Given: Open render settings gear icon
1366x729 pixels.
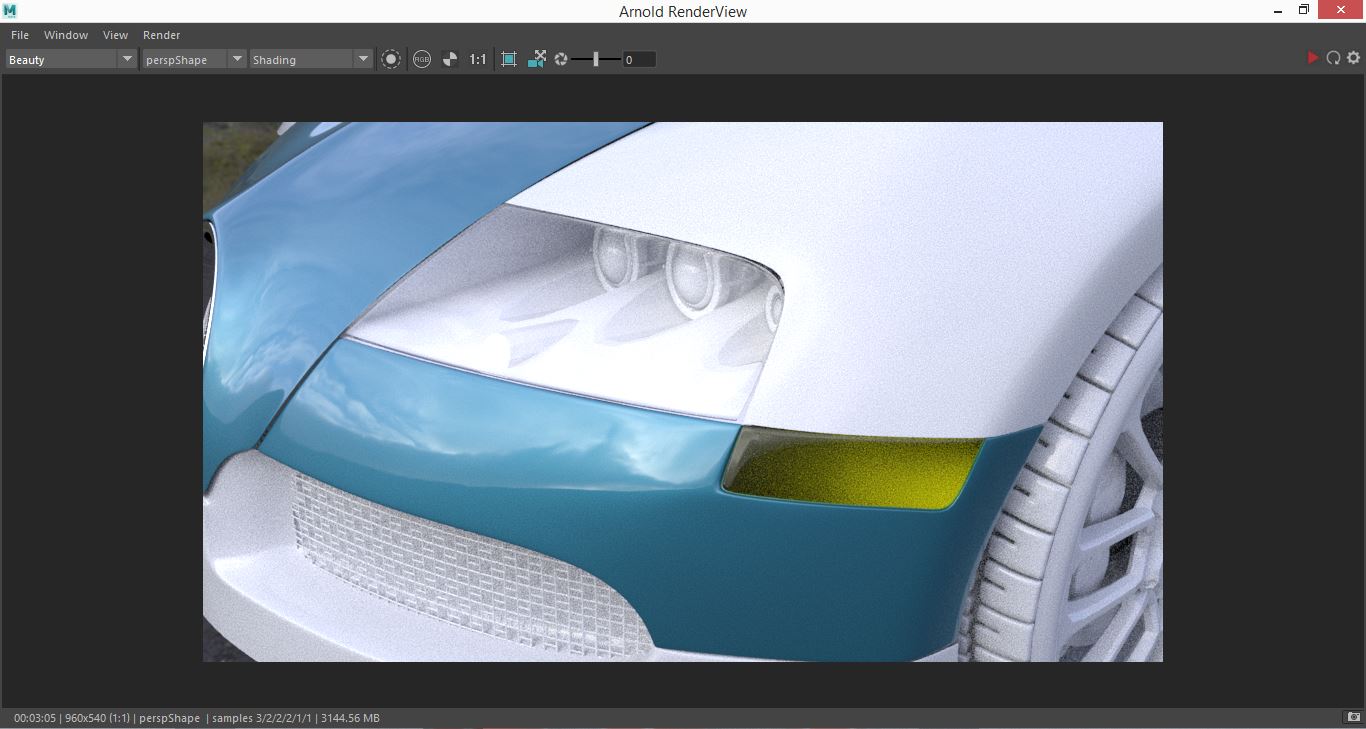Looking at the screenshot, I should point(1353,58).
